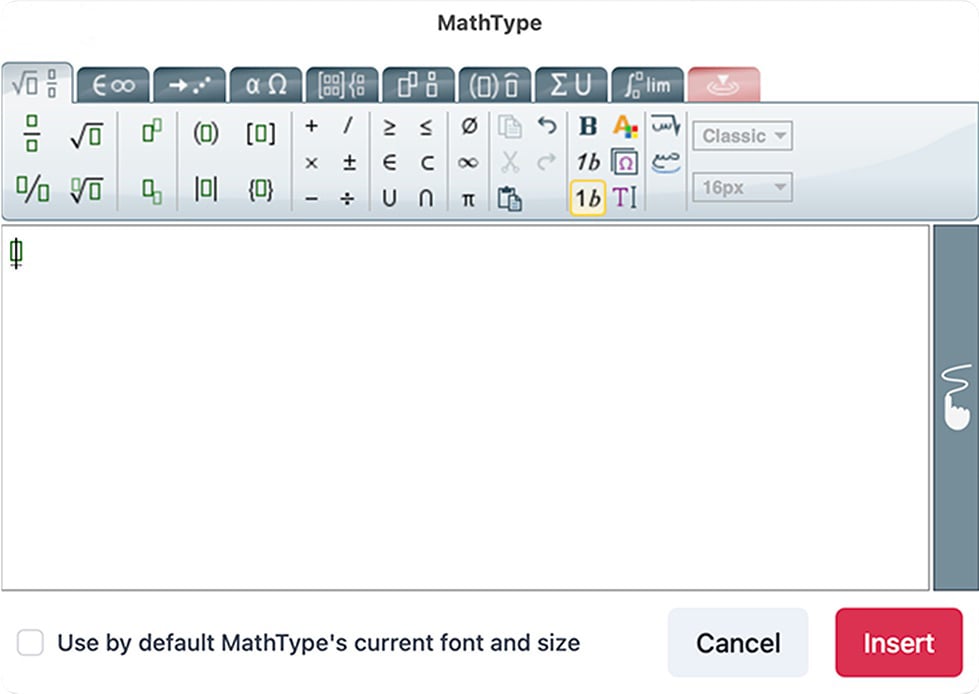Open the text color picker
979x694 pixels.
[x=625, y=127]
